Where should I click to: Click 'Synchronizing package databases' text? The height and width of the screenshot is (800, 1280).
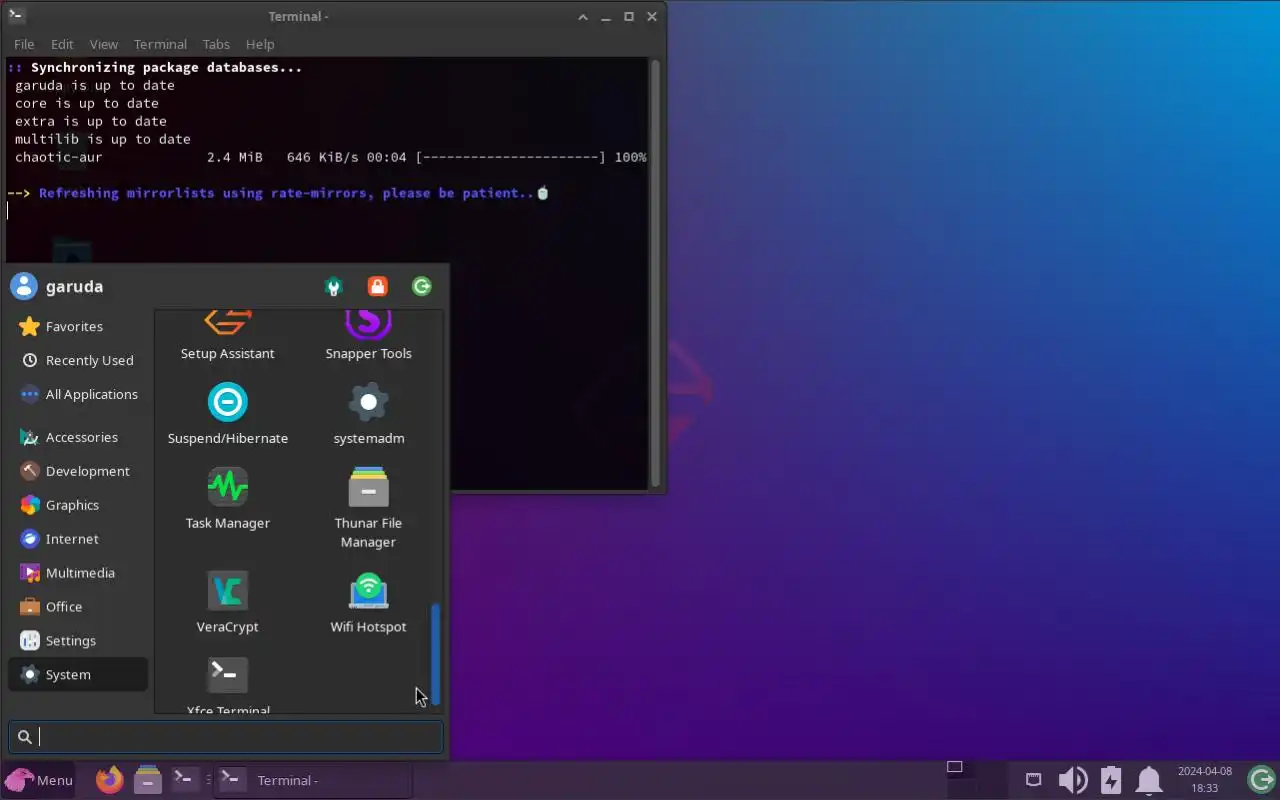[x=166, y=67]
